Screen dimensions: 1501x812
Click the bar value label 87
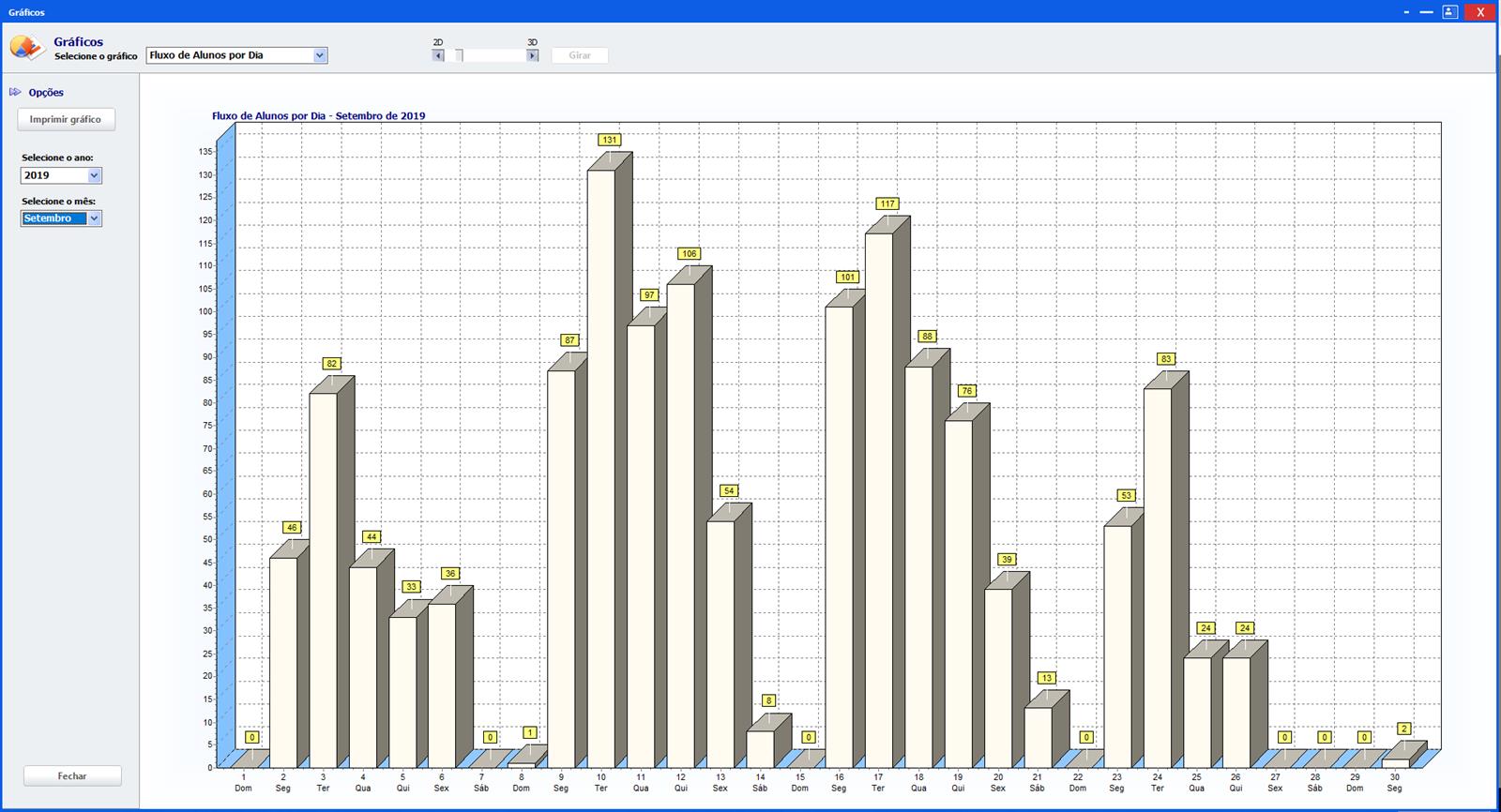click(x=570, y=340)
